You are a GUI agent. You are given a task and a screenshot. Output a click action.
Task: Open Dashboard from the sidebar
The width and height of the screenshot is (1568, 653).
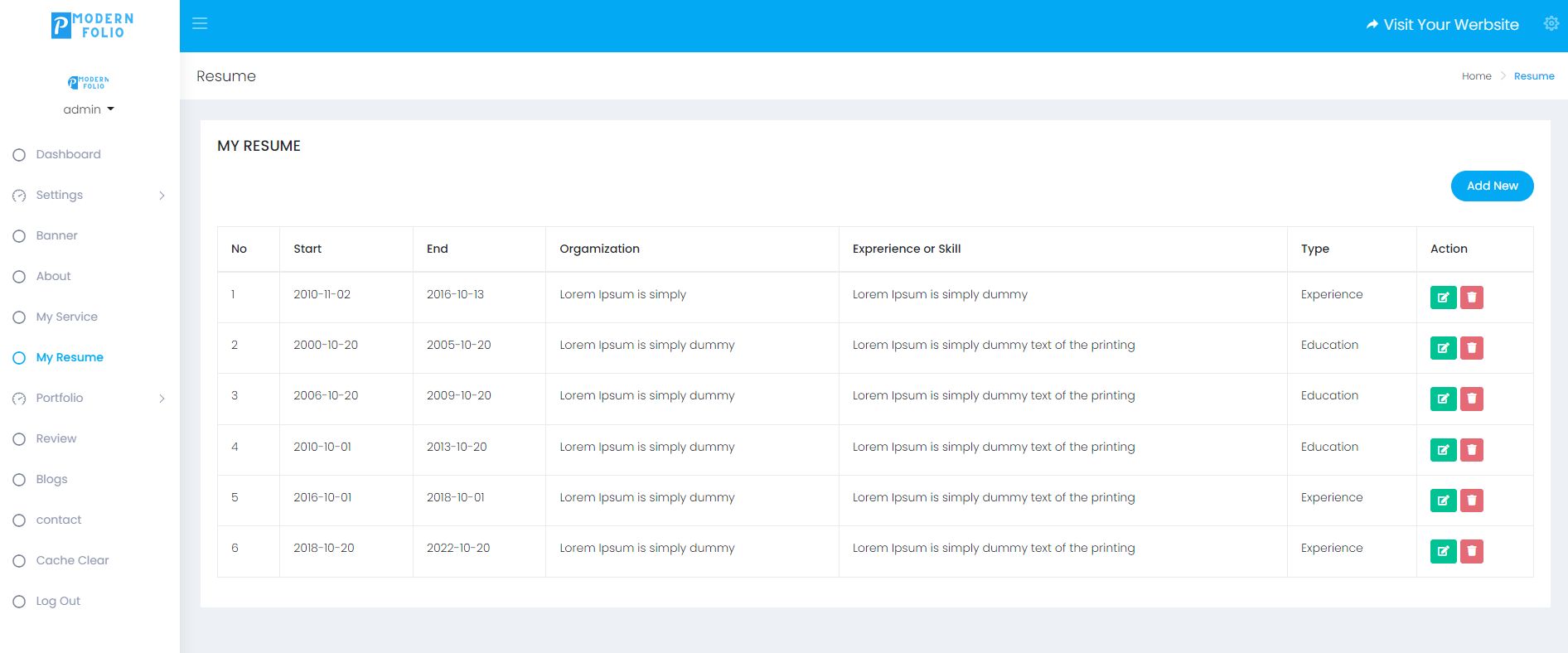[x=68, y=155]
